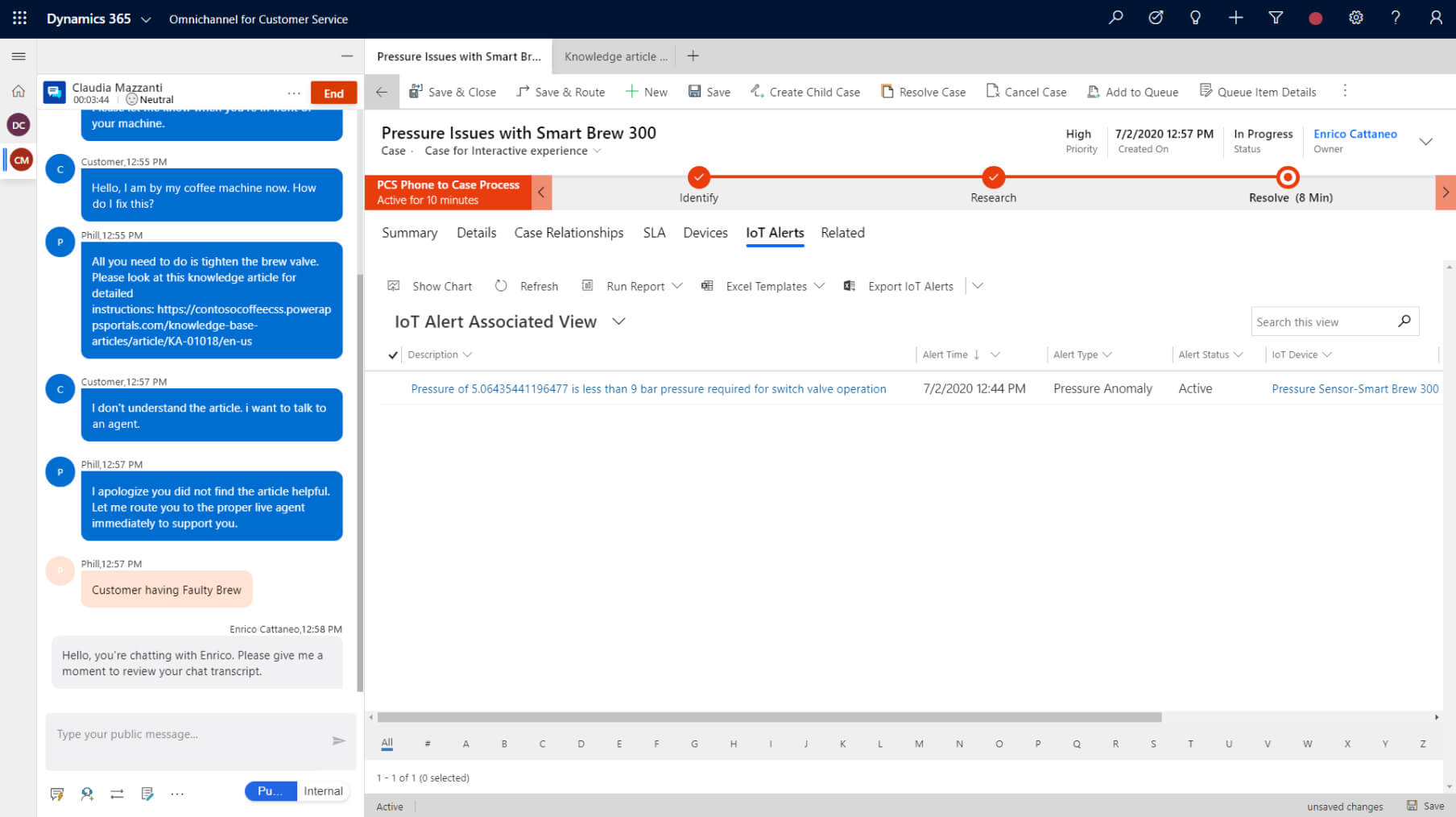Click the consult agent icon below the chat
Image resolution: width=1456 pixels, height=817 pixels.
pos(86,794)
